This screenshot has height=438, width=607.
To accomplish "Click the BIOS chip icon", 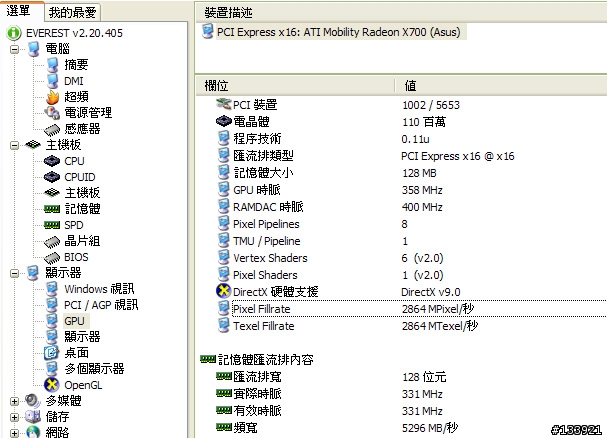I will (x=52, y=258).
